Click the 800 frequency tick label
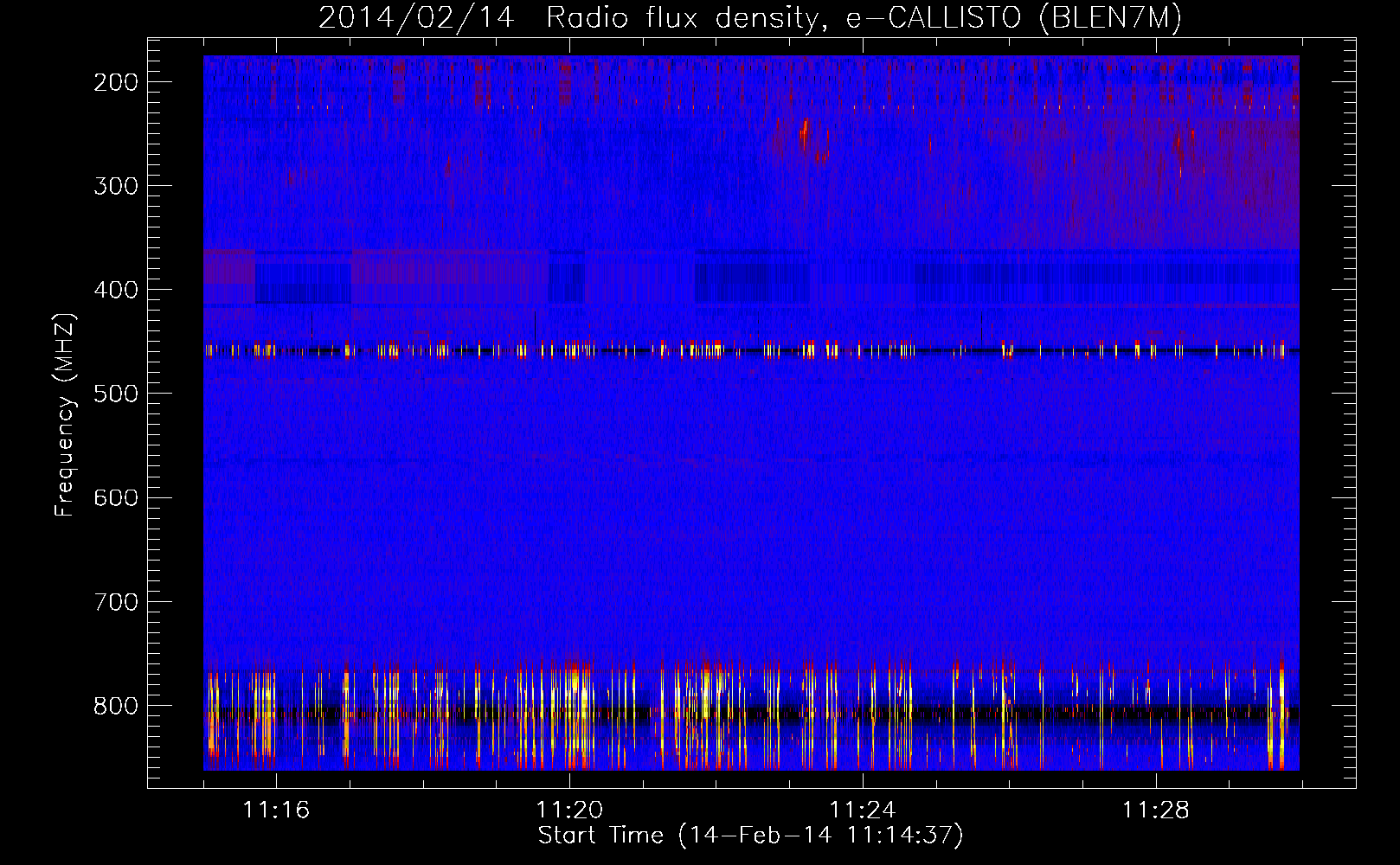The image size is (1400, 865). [116, 705]
